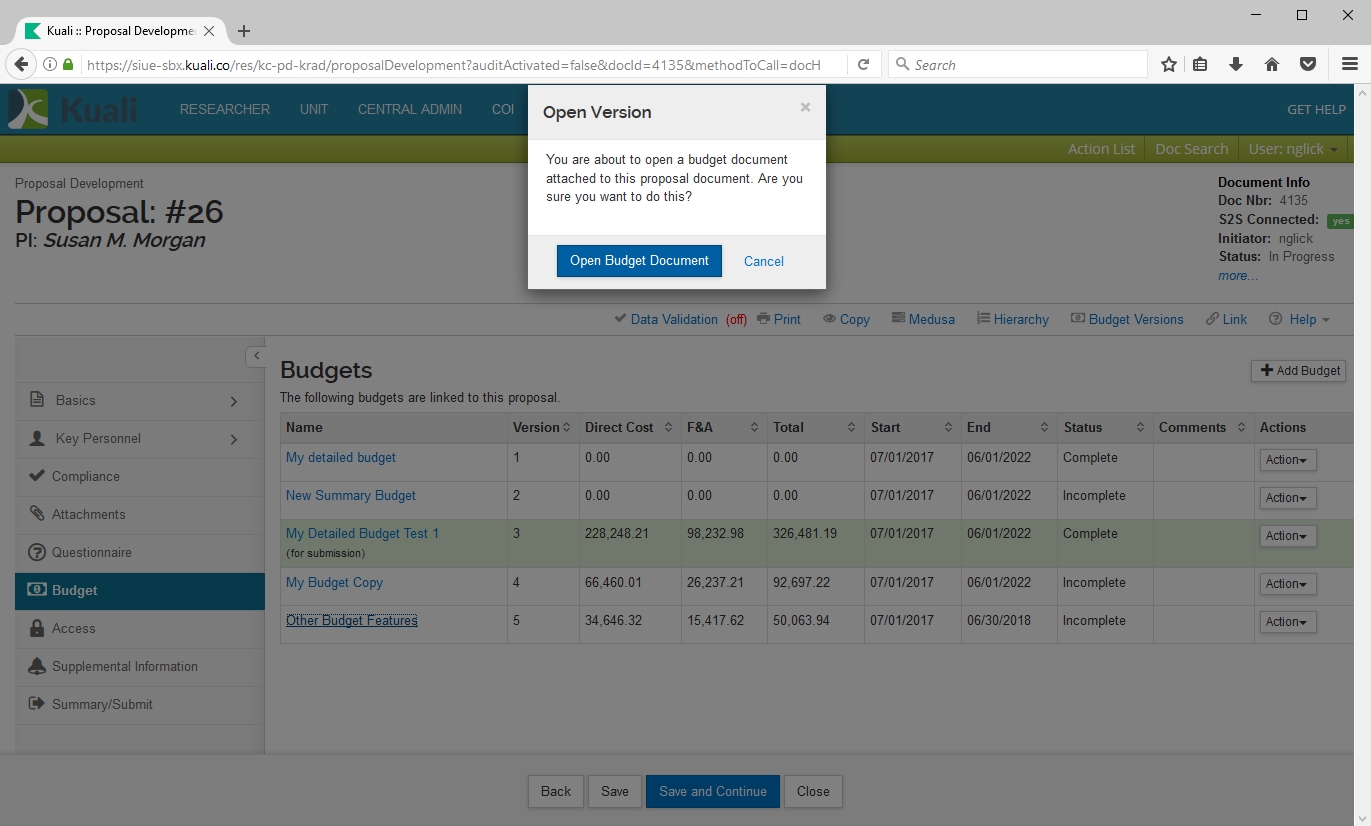The image size is (1371, 826).
Task: Open the browser downloads arrow icon
Action: pos(1236,65)
